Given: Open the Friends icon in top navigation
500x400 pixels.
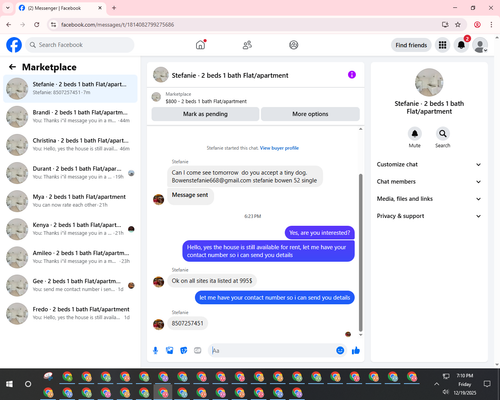Looking at the screenshot, I should [x=247, y=45].
